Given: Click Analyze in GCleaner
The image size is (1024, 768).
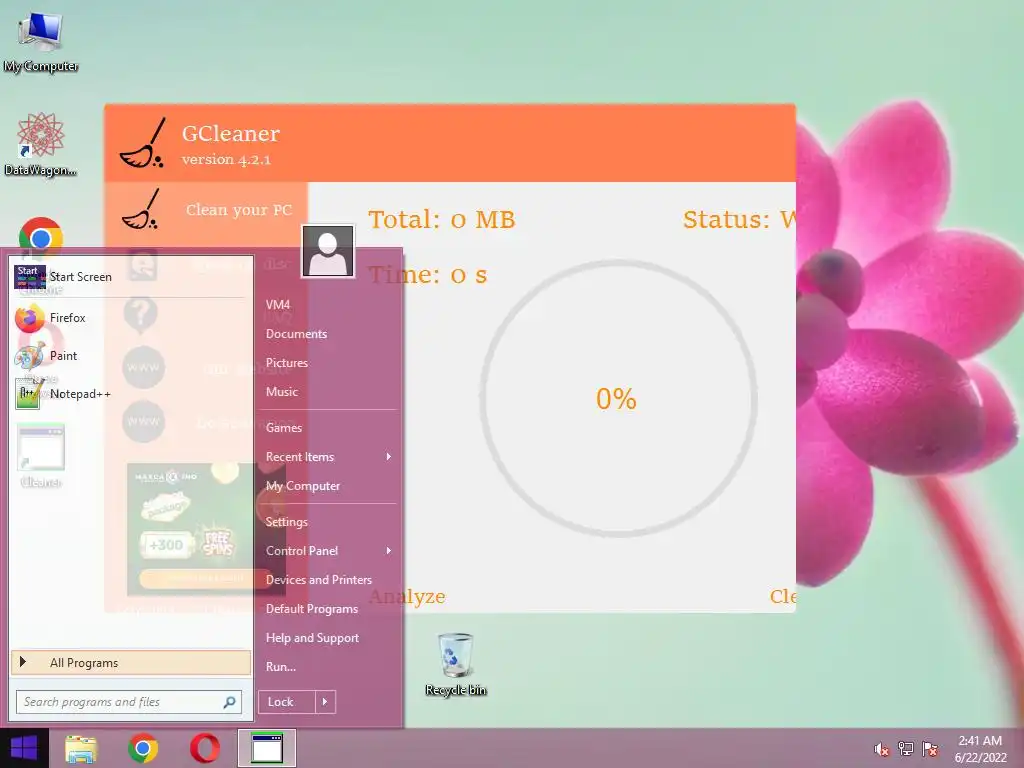Looking at the screenshot, I should (x=407, y=596).
